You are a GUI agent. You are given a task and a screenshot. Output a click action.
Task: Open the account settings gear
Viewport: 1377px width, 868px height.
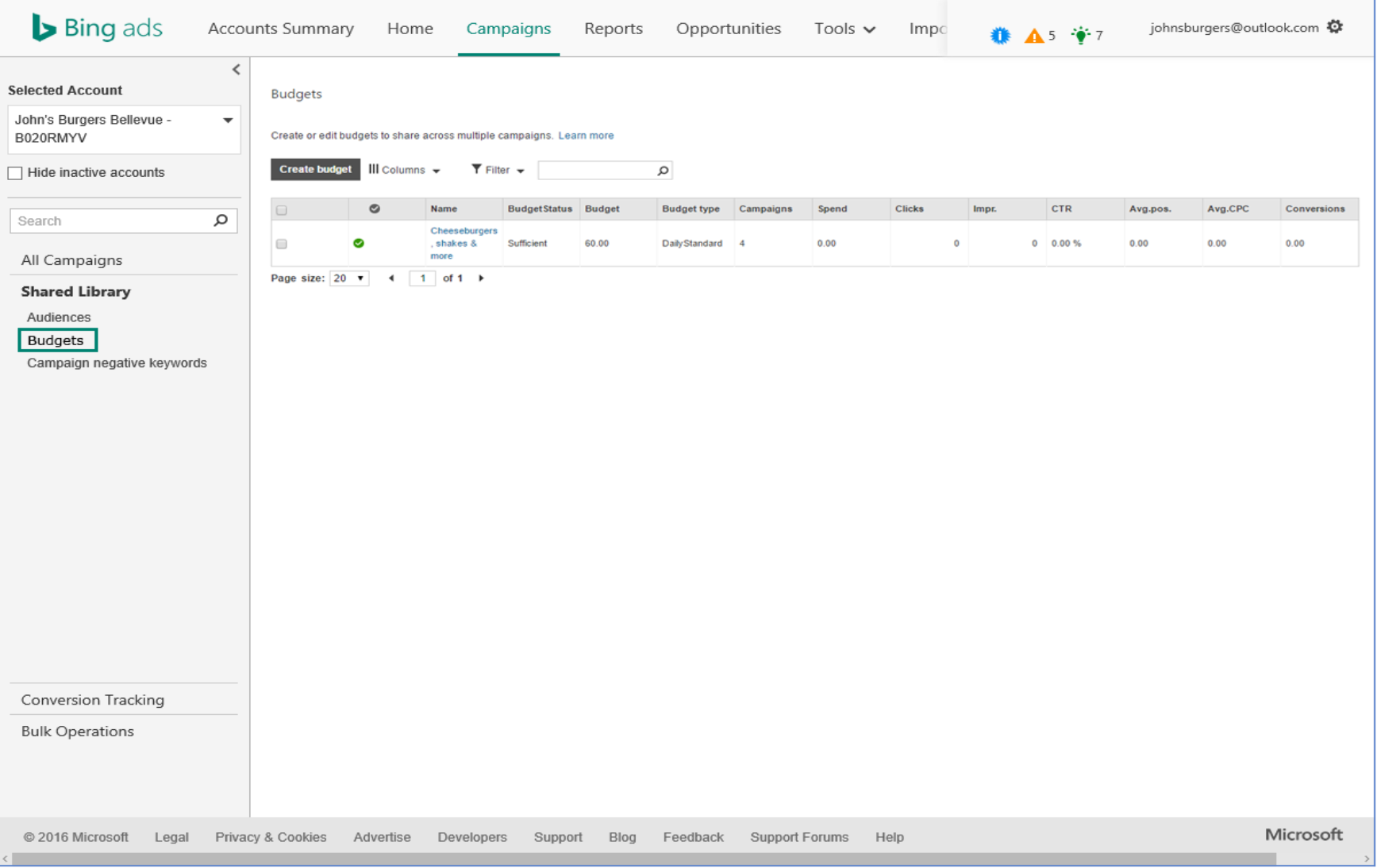click(1335, 26)
